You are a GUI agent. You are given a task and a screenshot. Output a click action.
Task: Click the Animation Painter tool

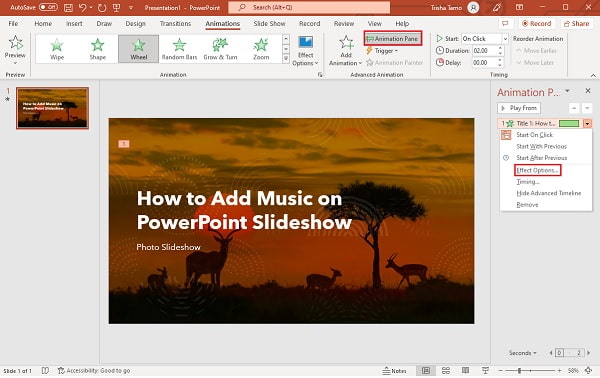coord(395,62)
